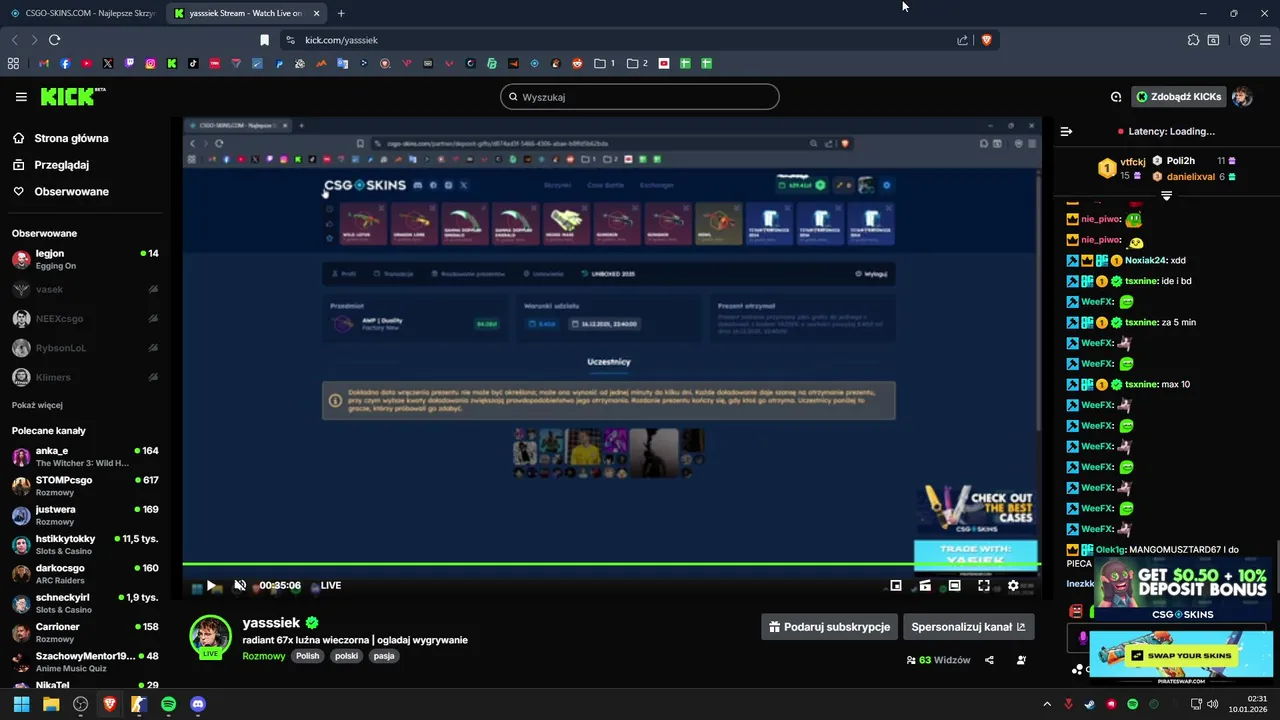Open the Twitch bookmark
The image size is (1280, 720).
[x=129, y=63]
